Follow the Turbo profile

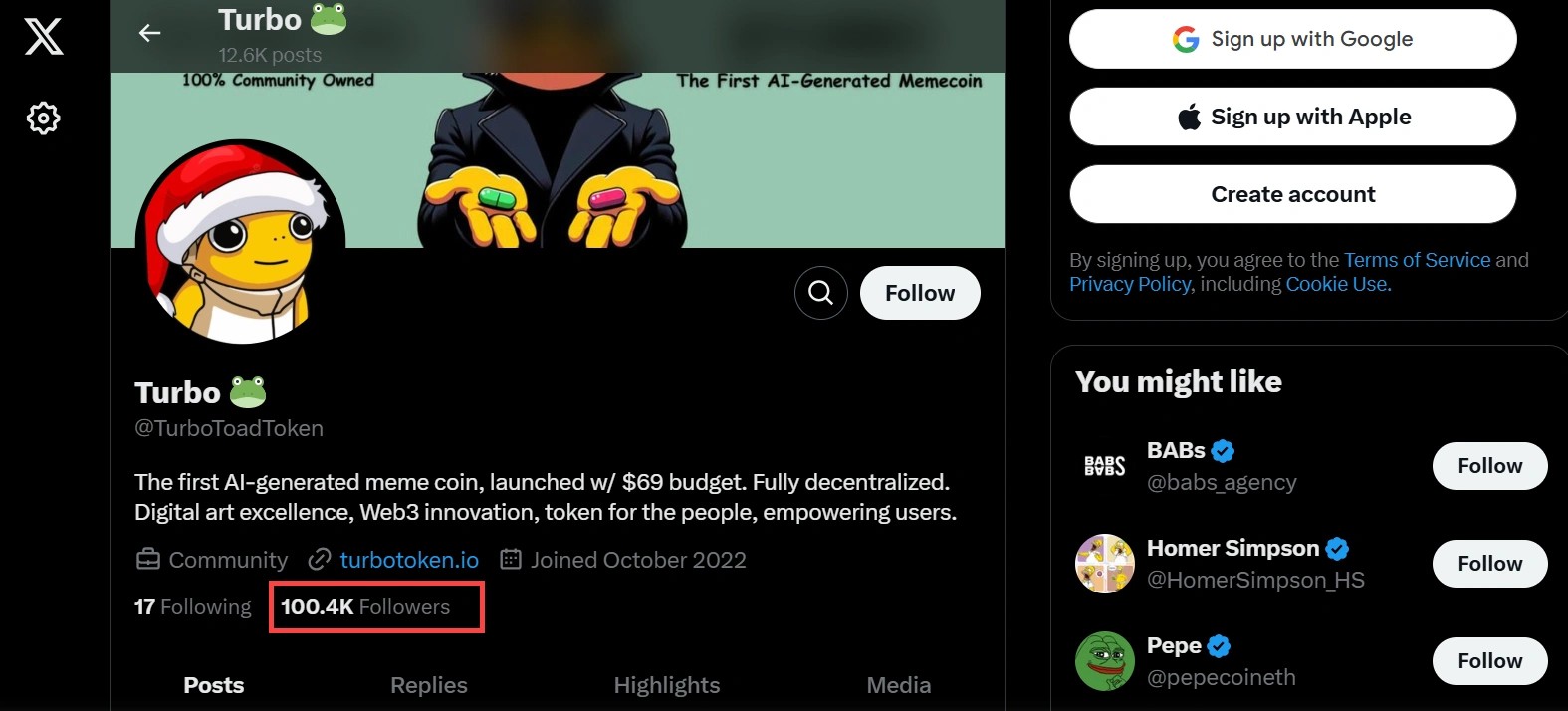click(x=919, y=293)
